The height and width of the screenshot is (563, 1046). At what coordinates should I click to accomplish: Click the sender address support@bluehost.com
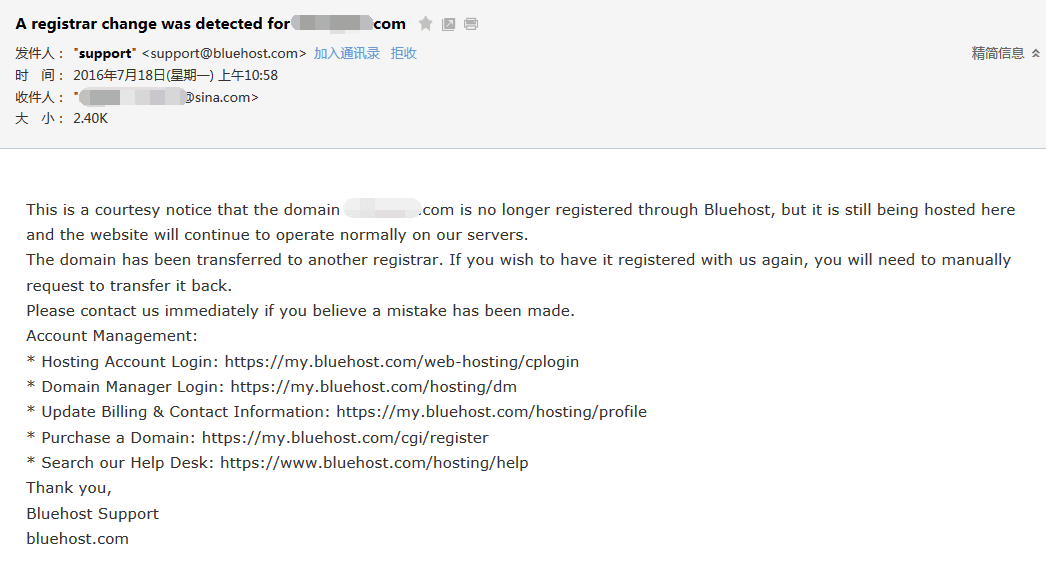coord(224,54)
